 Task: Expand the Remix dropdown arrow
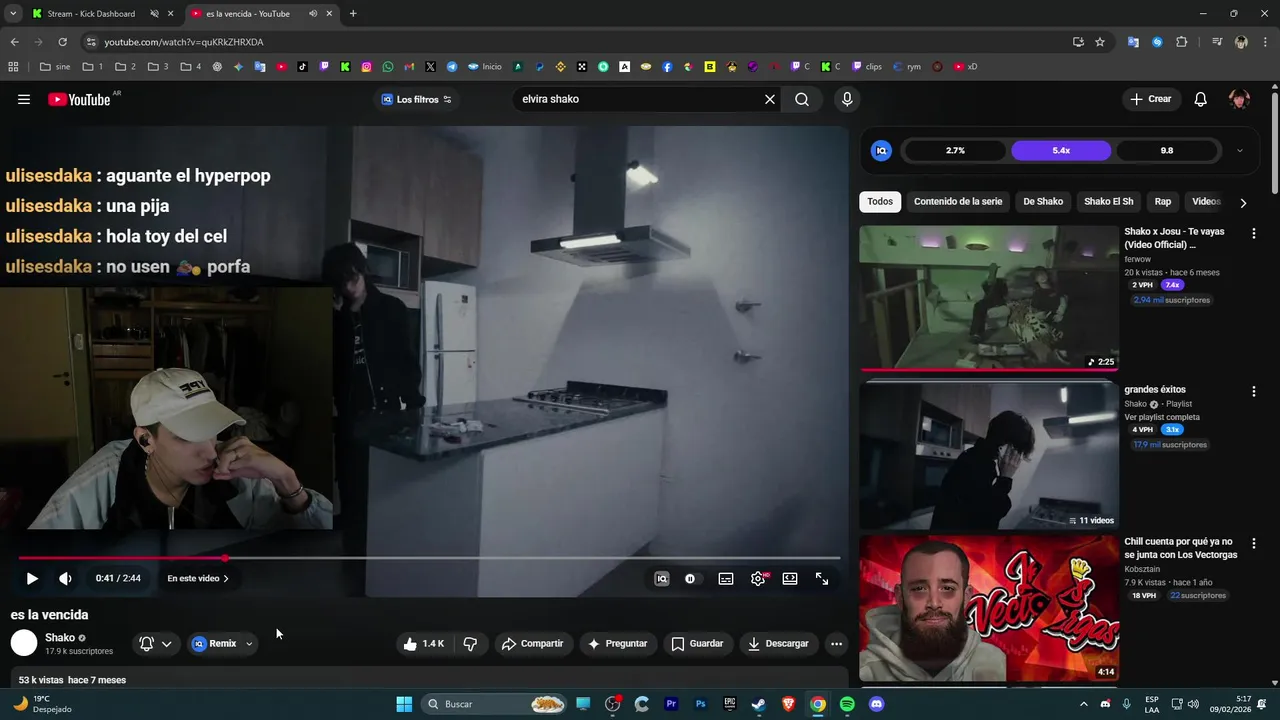pos(249,644)
